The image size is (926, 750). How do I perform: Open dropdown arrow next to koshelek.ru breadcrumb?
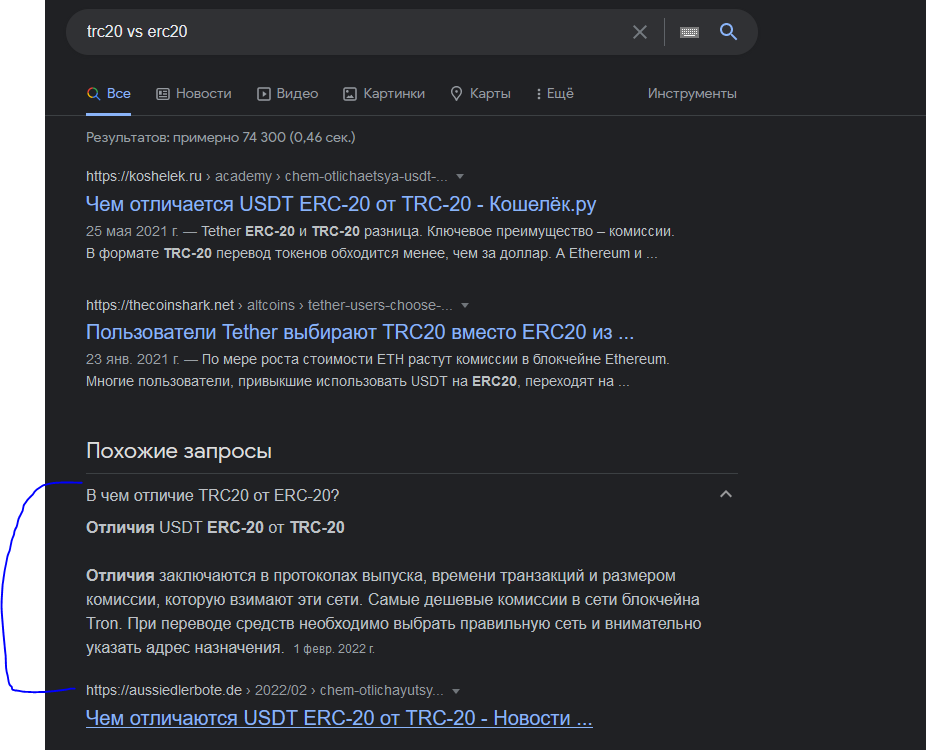tap(459, 175)
